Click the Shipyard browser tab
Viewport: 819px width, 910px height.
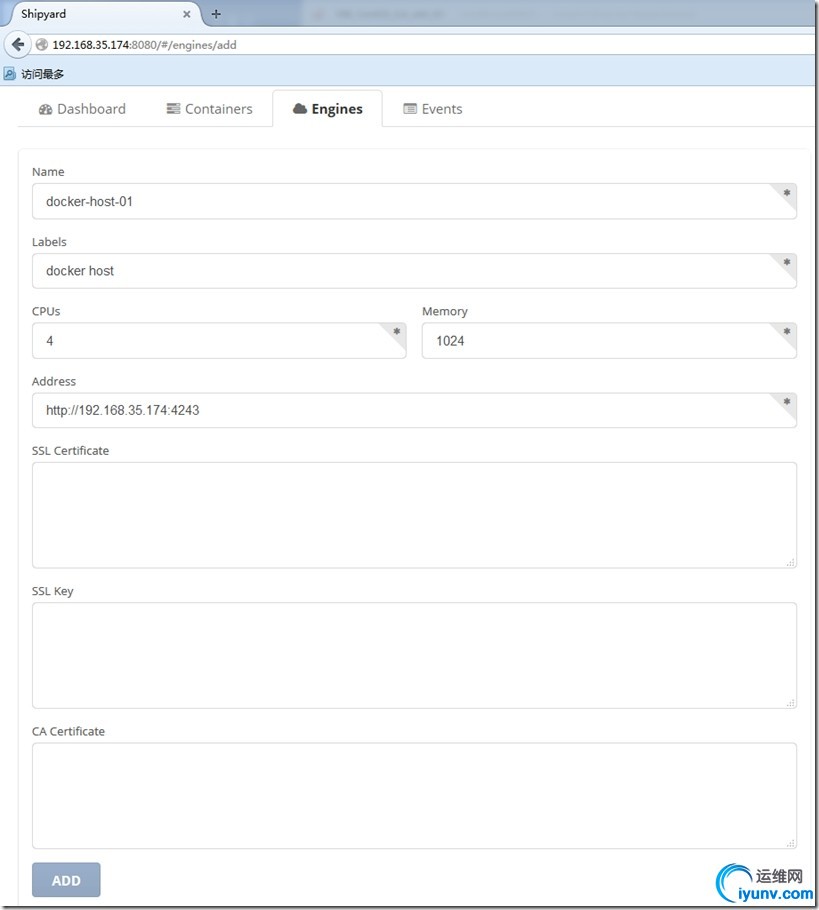(102, 14)
